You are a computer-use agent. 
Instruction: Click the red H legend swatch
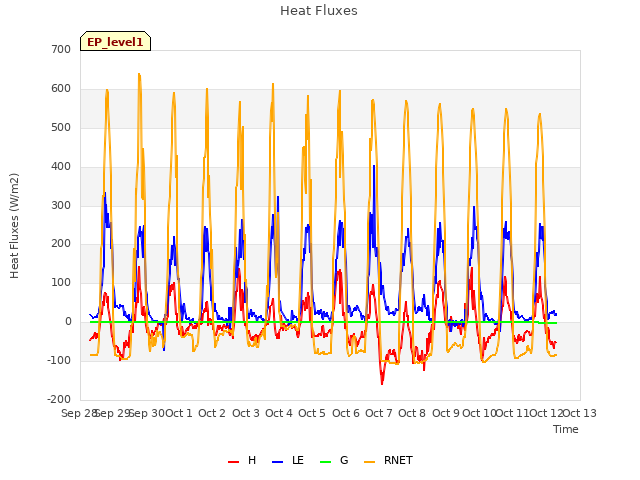click(x=233, y=462)
